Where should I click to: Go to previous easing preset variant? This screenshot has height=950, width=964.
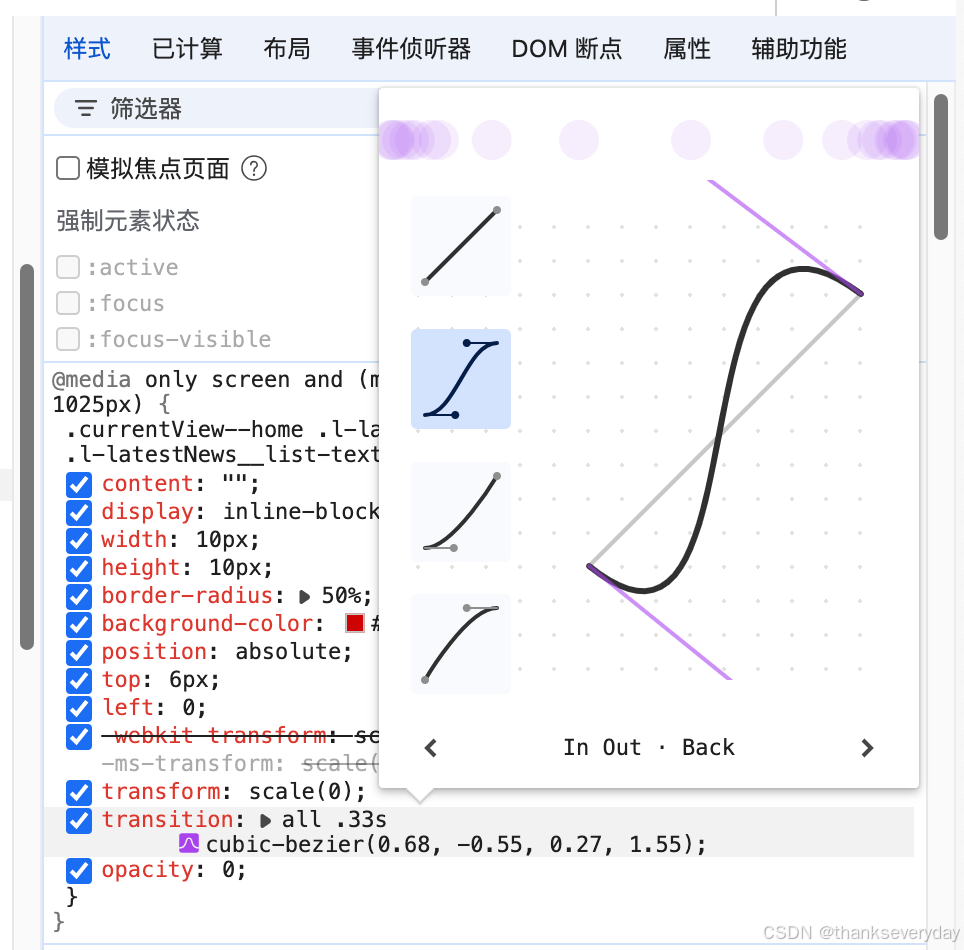coord(431,748)
